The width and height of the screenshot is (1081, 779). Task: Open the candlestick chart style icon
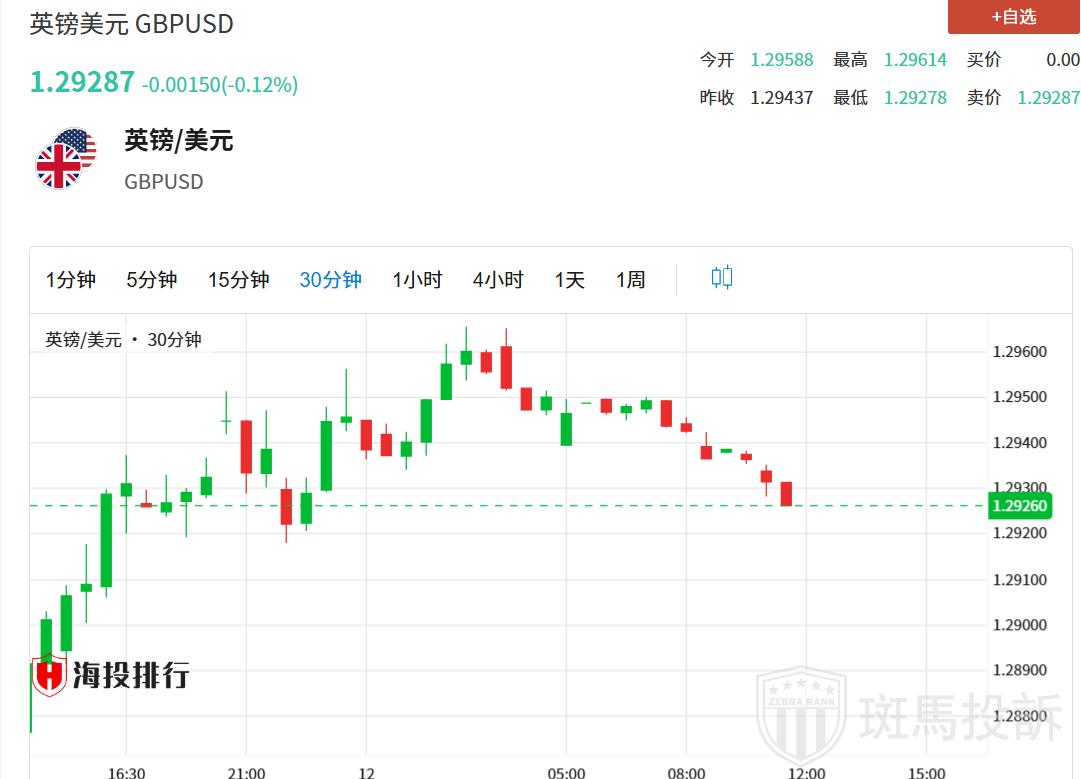pos(722,278)
